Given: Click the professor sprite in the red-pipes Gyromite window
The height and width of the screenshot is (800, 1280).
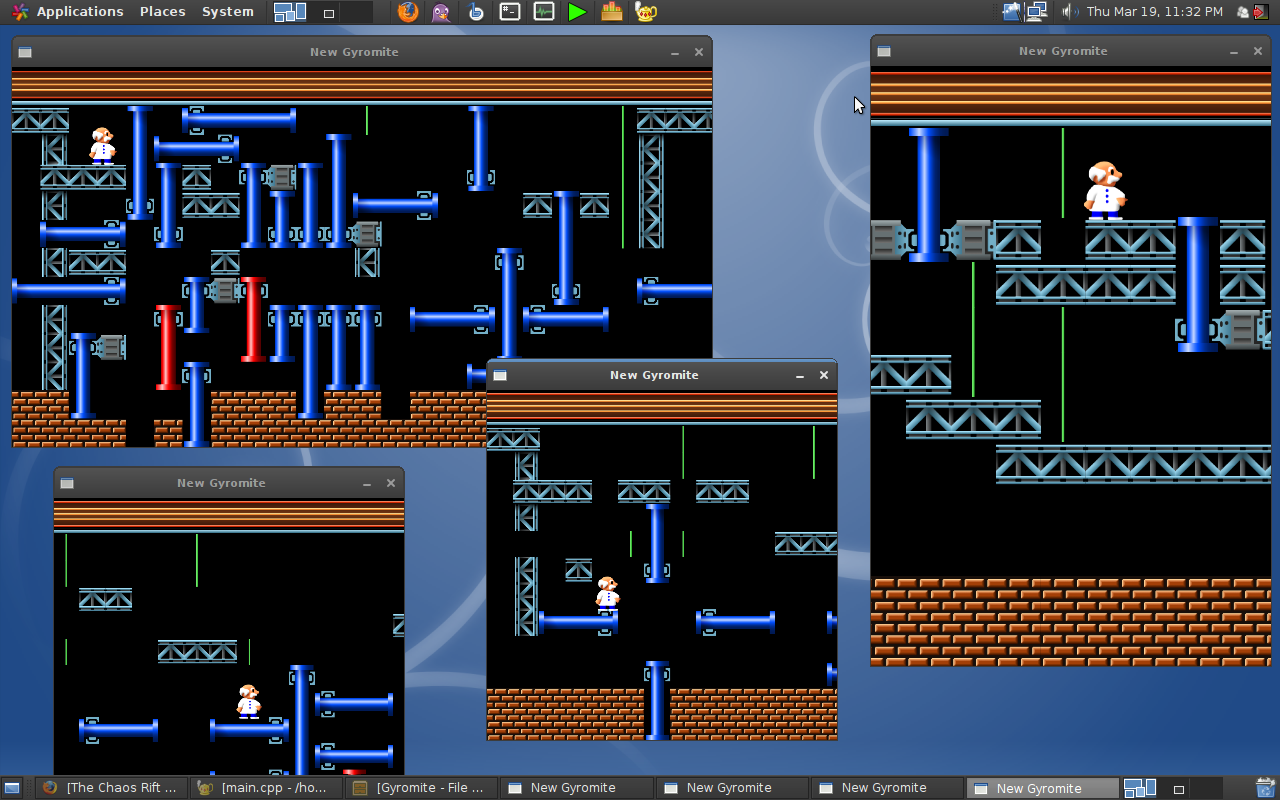Looking at the screenshot, I should tap(102, 146).
